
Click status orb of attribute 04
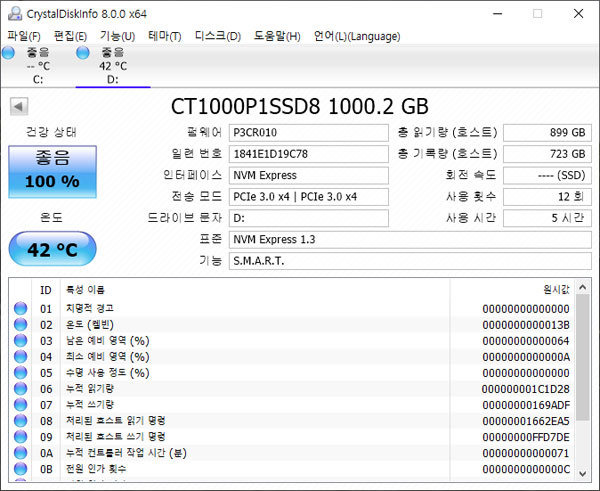(x=21, y=357)
